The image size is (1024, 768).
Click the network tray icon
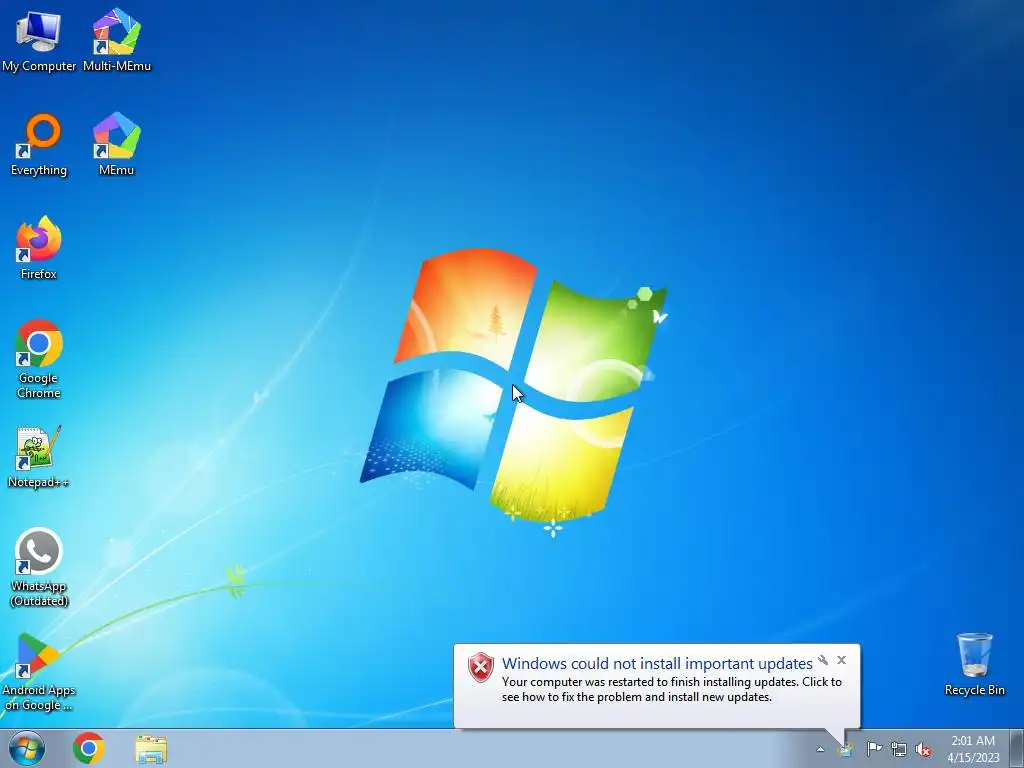point(899,749)
